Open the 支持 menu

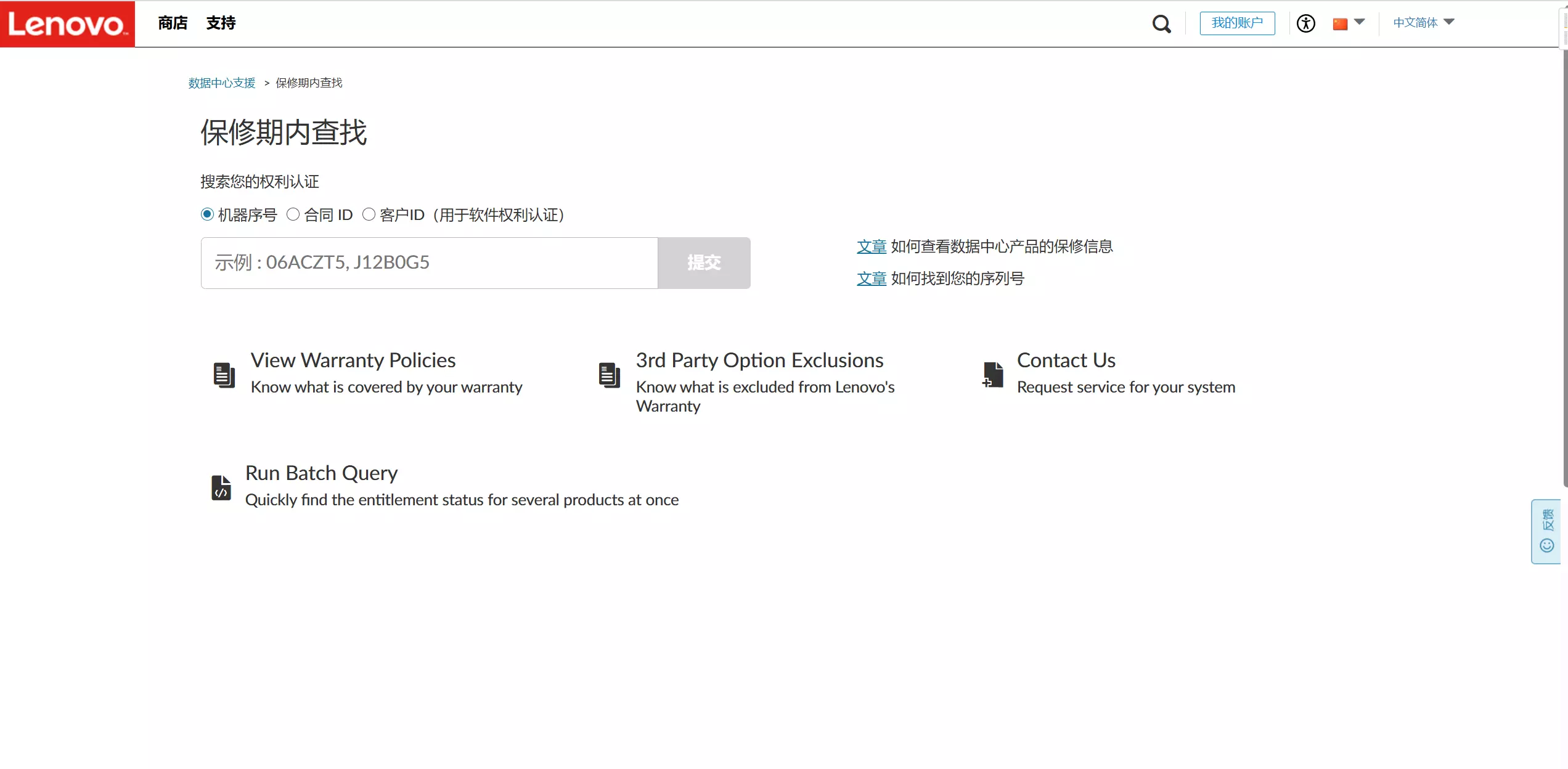(221, 23)
